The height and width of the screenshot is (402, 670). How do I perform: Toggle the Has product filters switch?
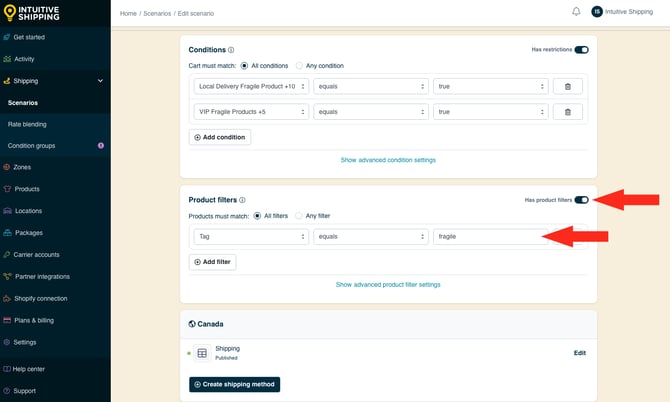click(581, 200)
